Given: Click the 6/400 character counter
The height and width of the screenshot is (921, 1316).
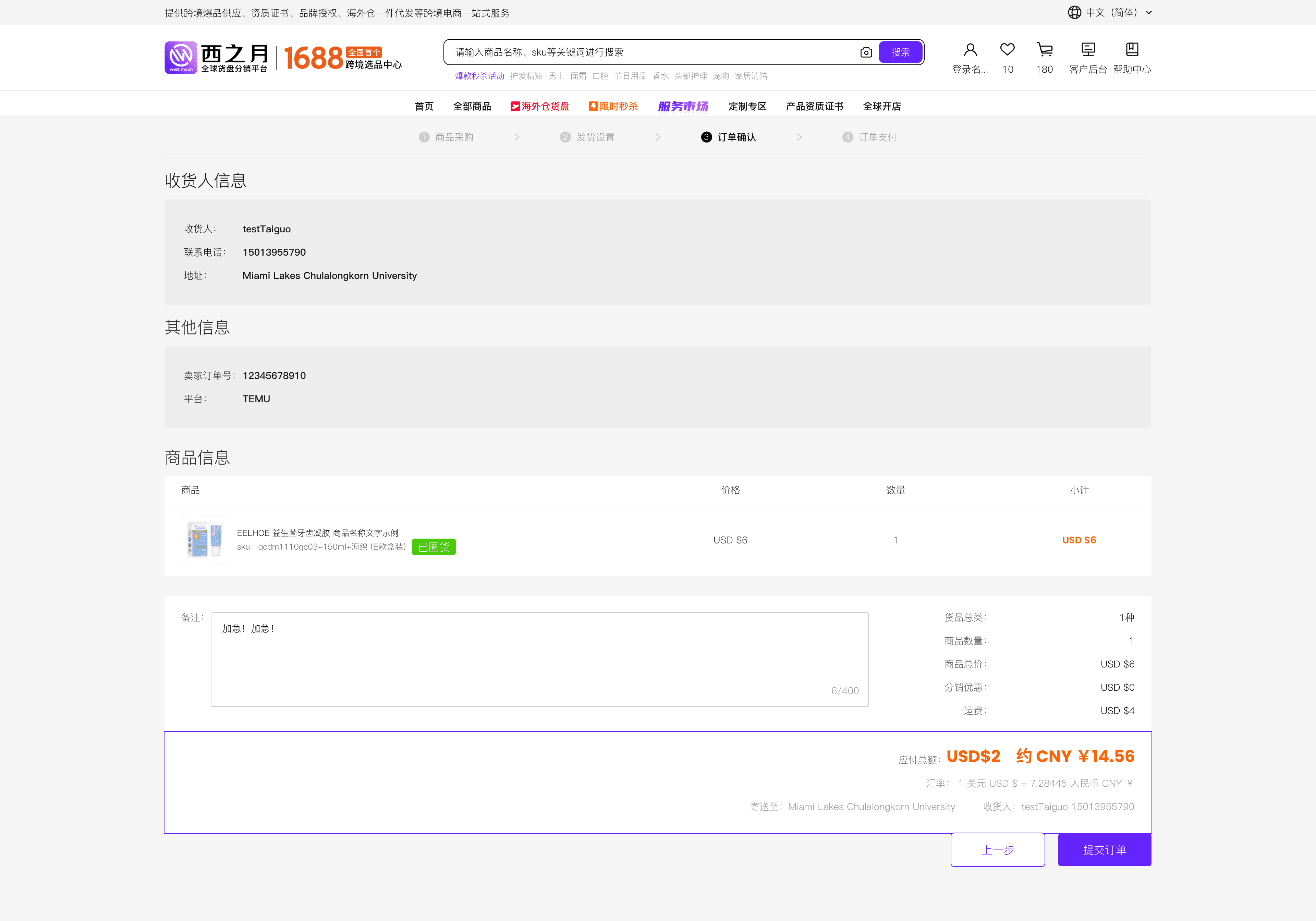Looking at the screenshot, I should [x=845, y=691].
